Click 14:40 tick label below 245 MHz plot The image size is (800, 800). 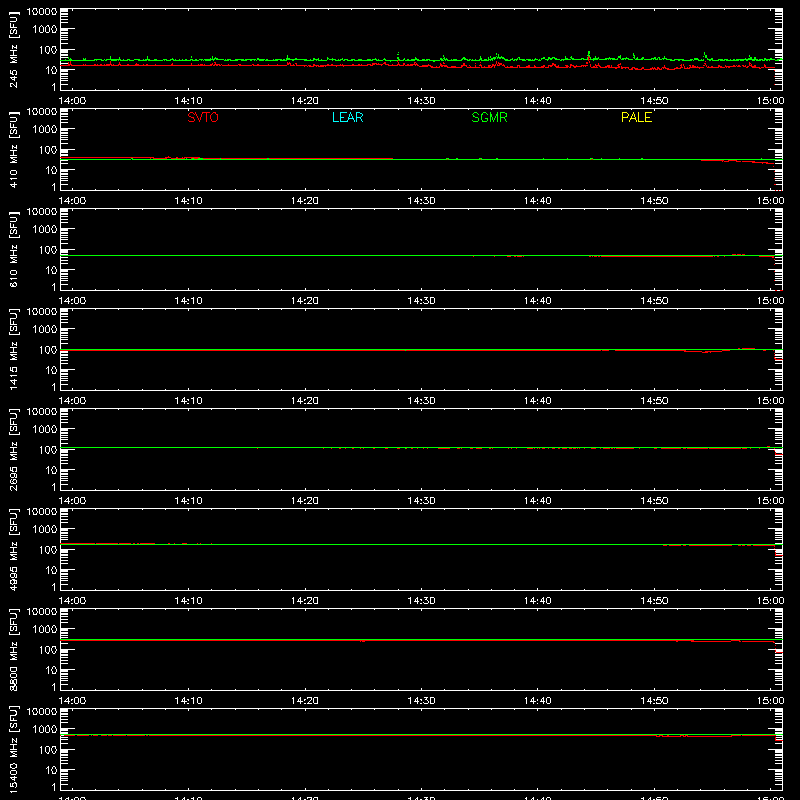(x=538, y=101)
